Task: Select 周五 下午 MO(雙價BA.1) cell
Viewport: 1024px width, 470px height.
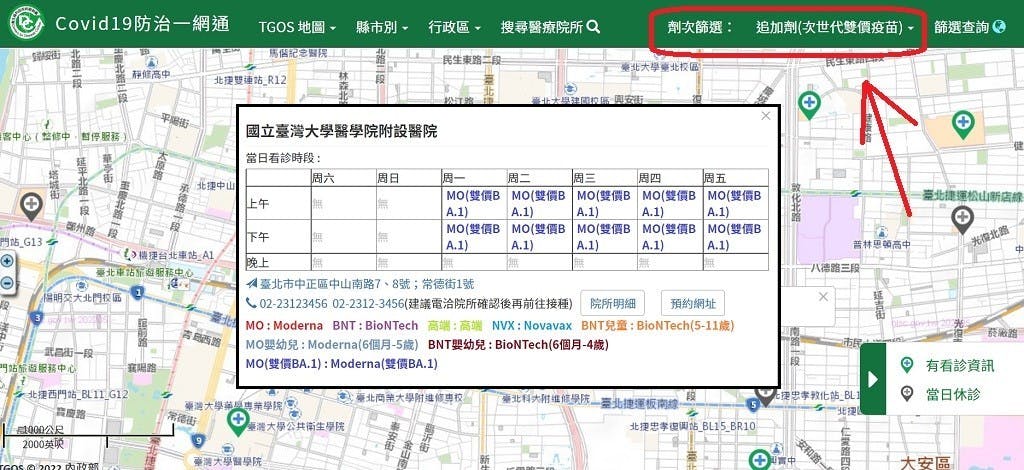Action: click(735, 236)
